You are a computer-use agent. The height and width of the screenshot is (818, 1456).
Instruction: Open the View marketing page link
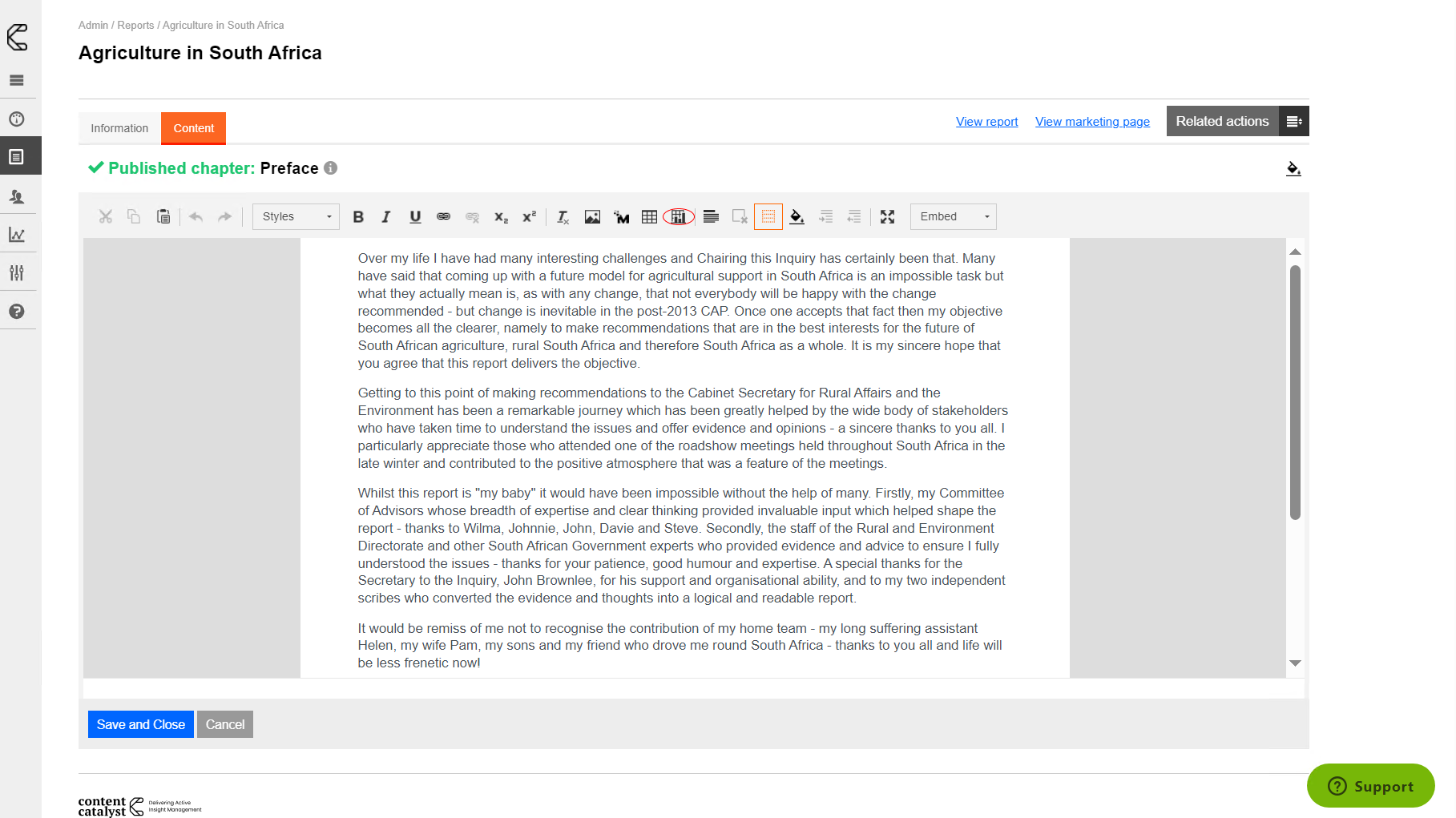pyautogui.click(x=1092, y=122)
